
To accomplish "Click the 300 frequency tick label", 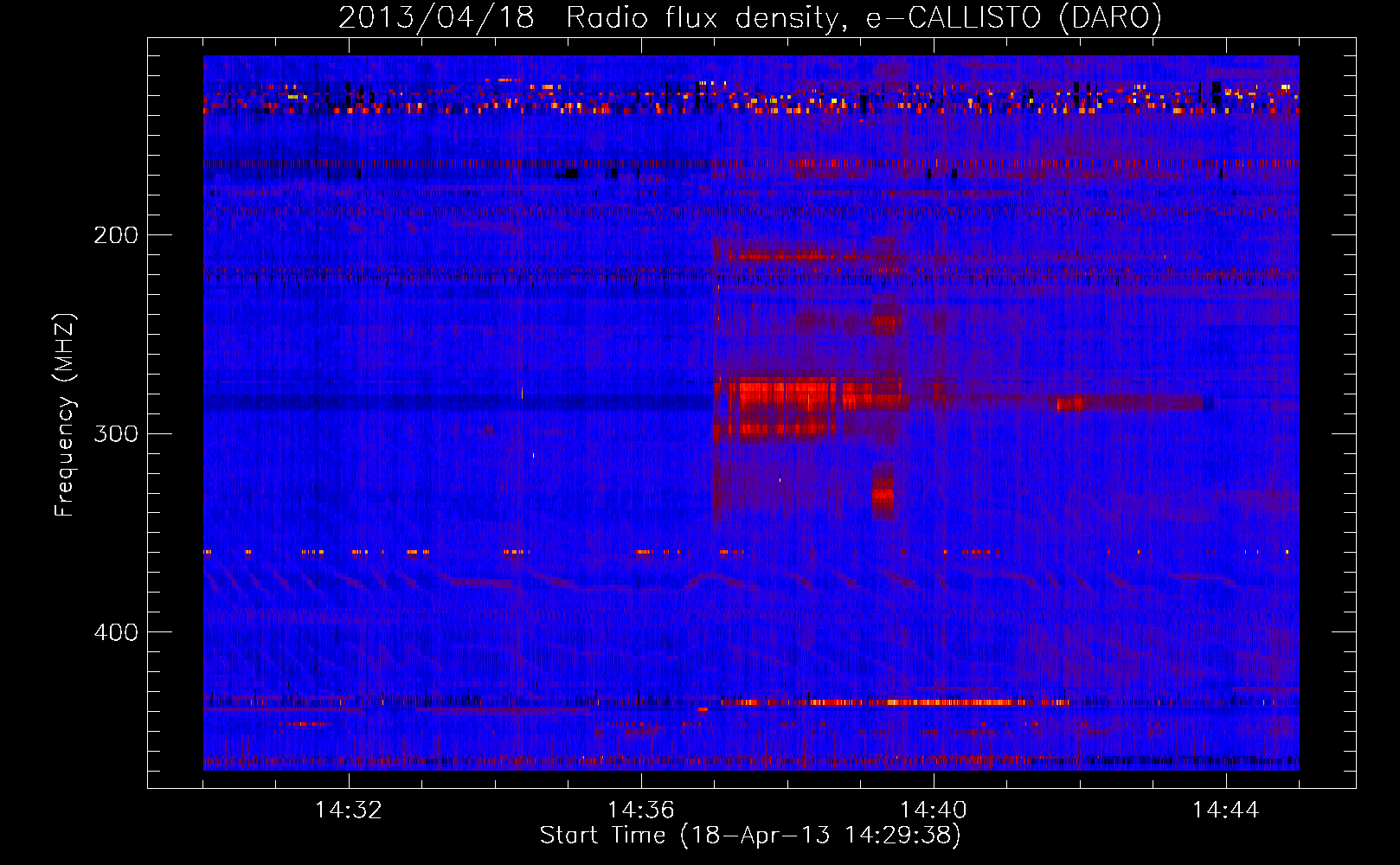I will click(116, 433).
